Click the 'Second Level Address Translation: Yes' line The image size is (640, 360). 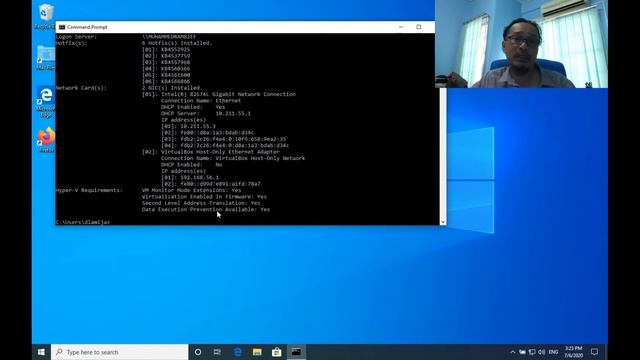[x=201, y=203]
